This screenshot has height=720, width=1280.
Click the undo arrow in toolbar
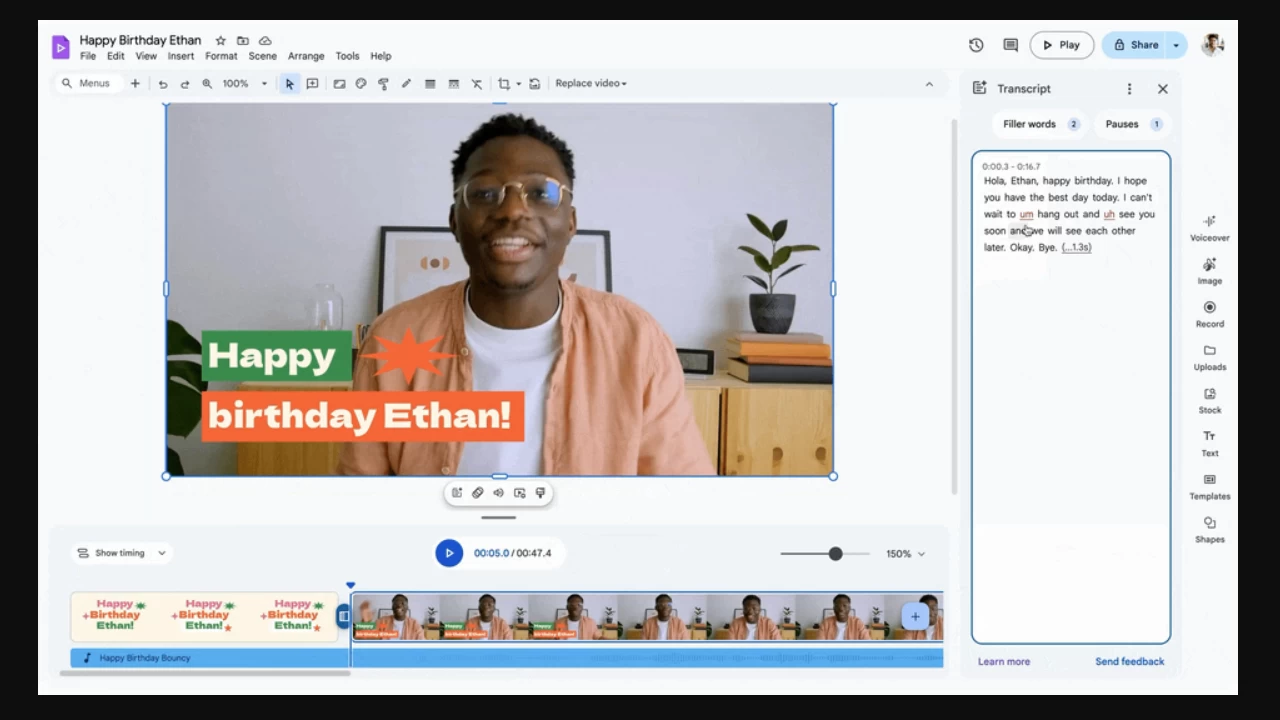click(163, 84)
